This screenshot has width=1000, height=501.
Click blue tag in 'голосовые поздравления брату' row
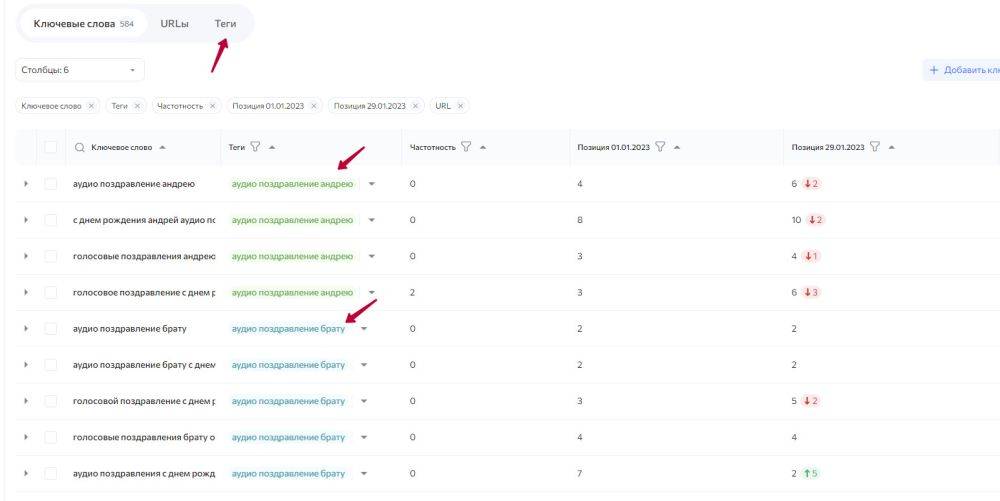coord(288,437)
